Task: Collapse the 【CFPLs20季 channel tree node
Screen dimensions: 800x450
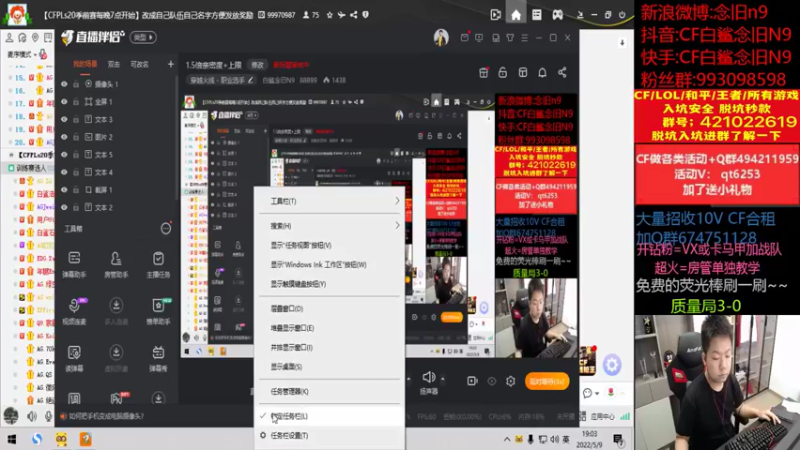Action: [11, 155]
